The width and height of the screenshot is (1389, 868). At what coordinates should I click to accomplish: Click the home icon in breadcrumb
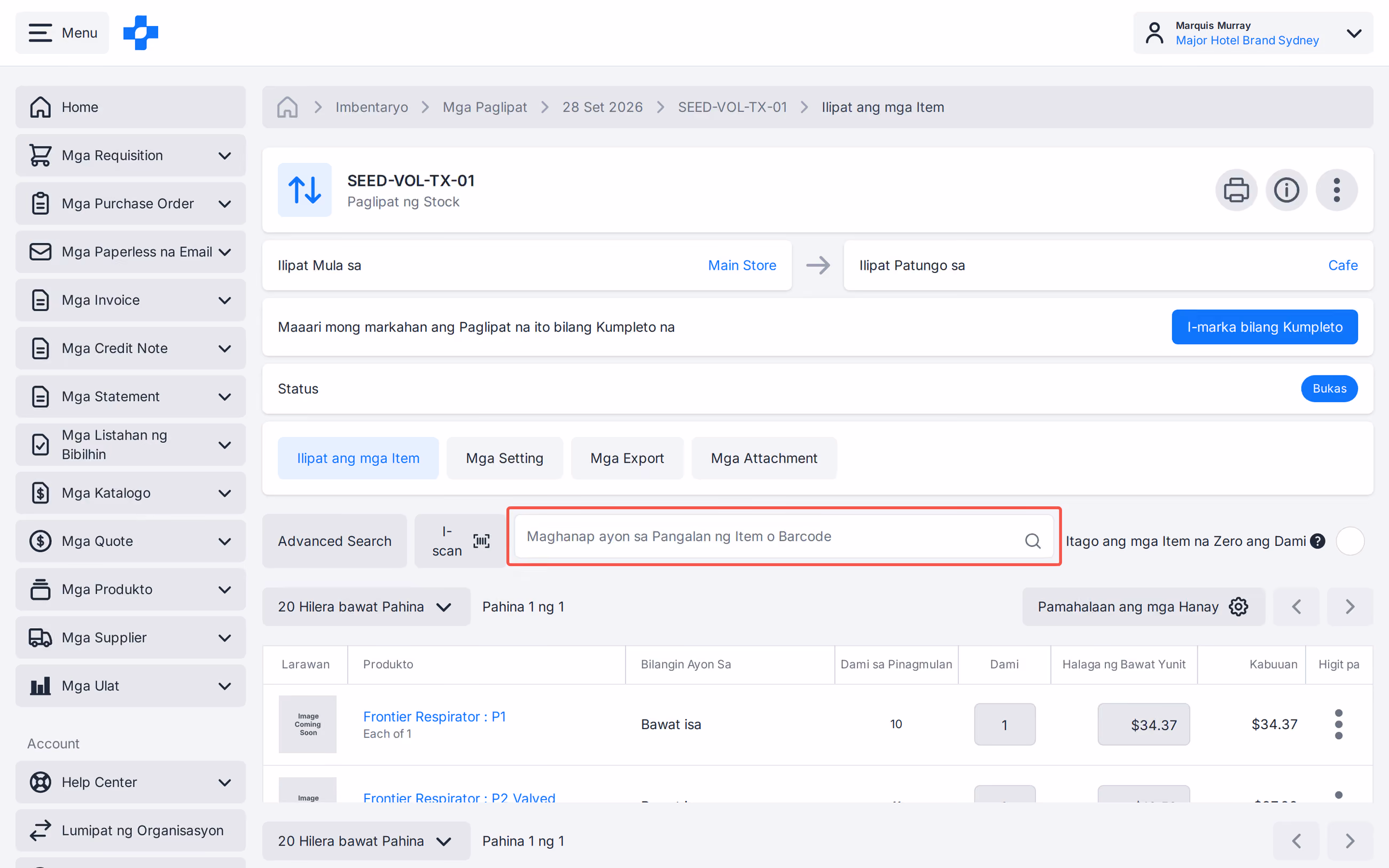tap(287, 107)
